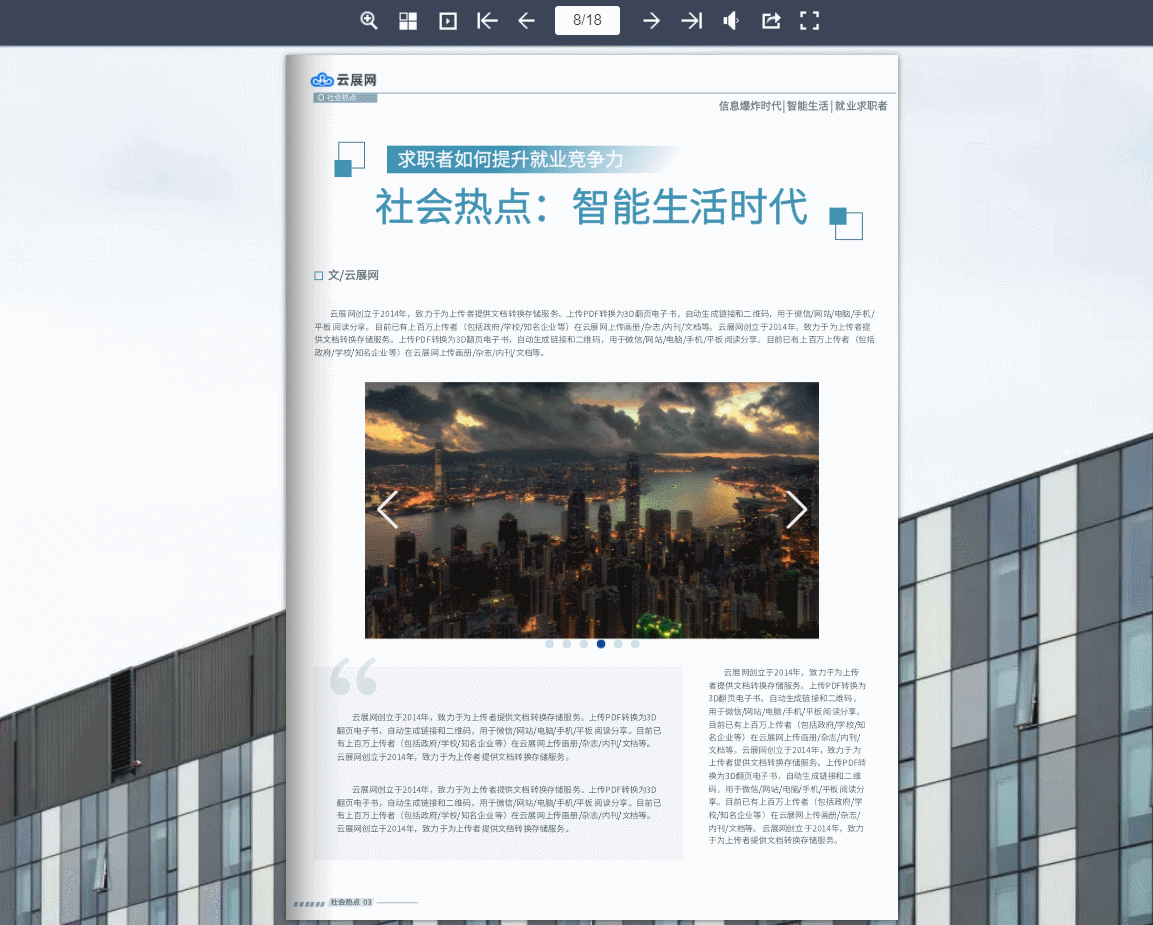The height and width of the screenshot is (925, 1153).
Task: Click the page number field showing 8/18
Action: [588, 20]
